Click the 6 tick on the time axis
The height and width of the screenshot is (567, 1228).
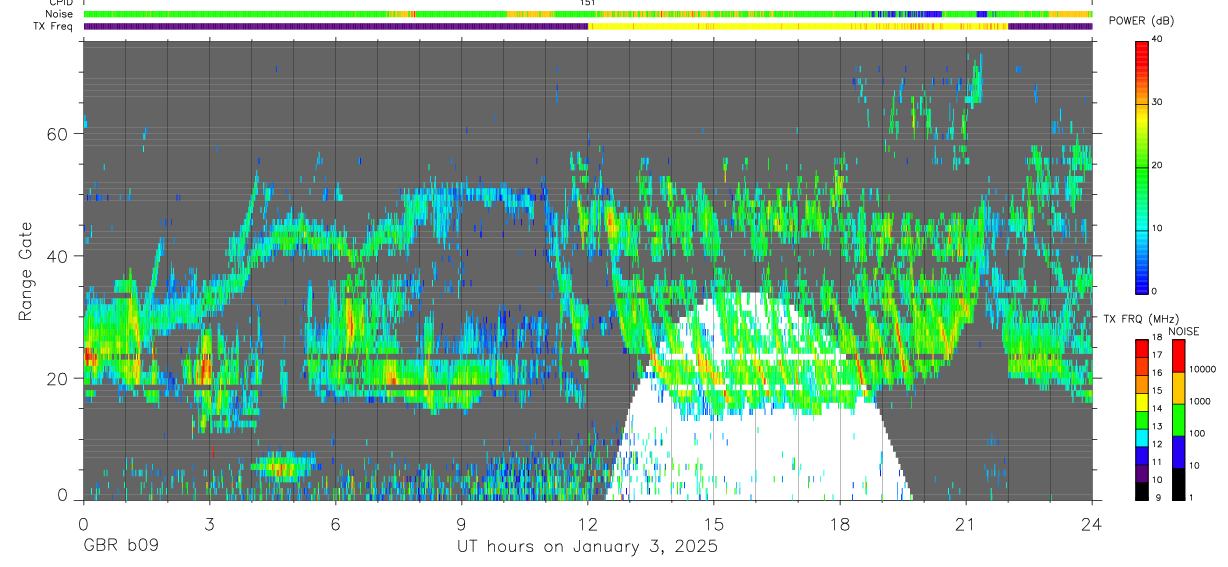click(335, 525)
